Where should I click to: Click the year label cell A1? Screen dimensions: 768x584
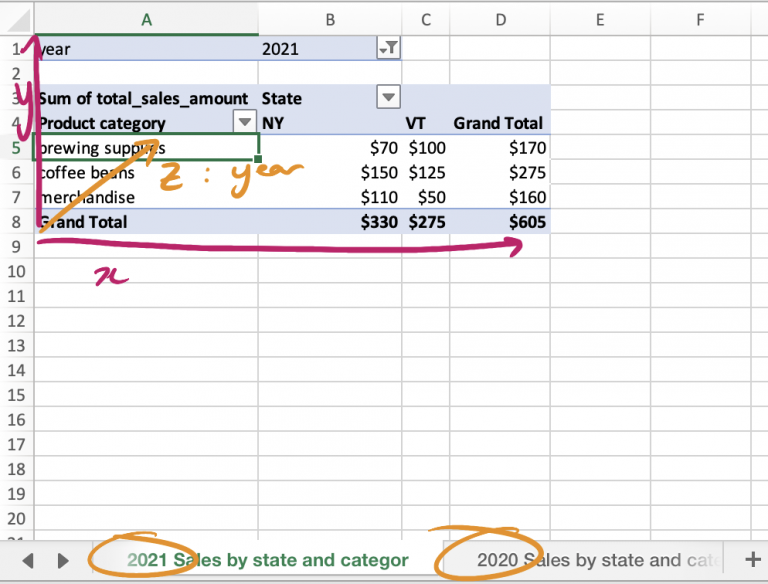click(x=146, y=48)
